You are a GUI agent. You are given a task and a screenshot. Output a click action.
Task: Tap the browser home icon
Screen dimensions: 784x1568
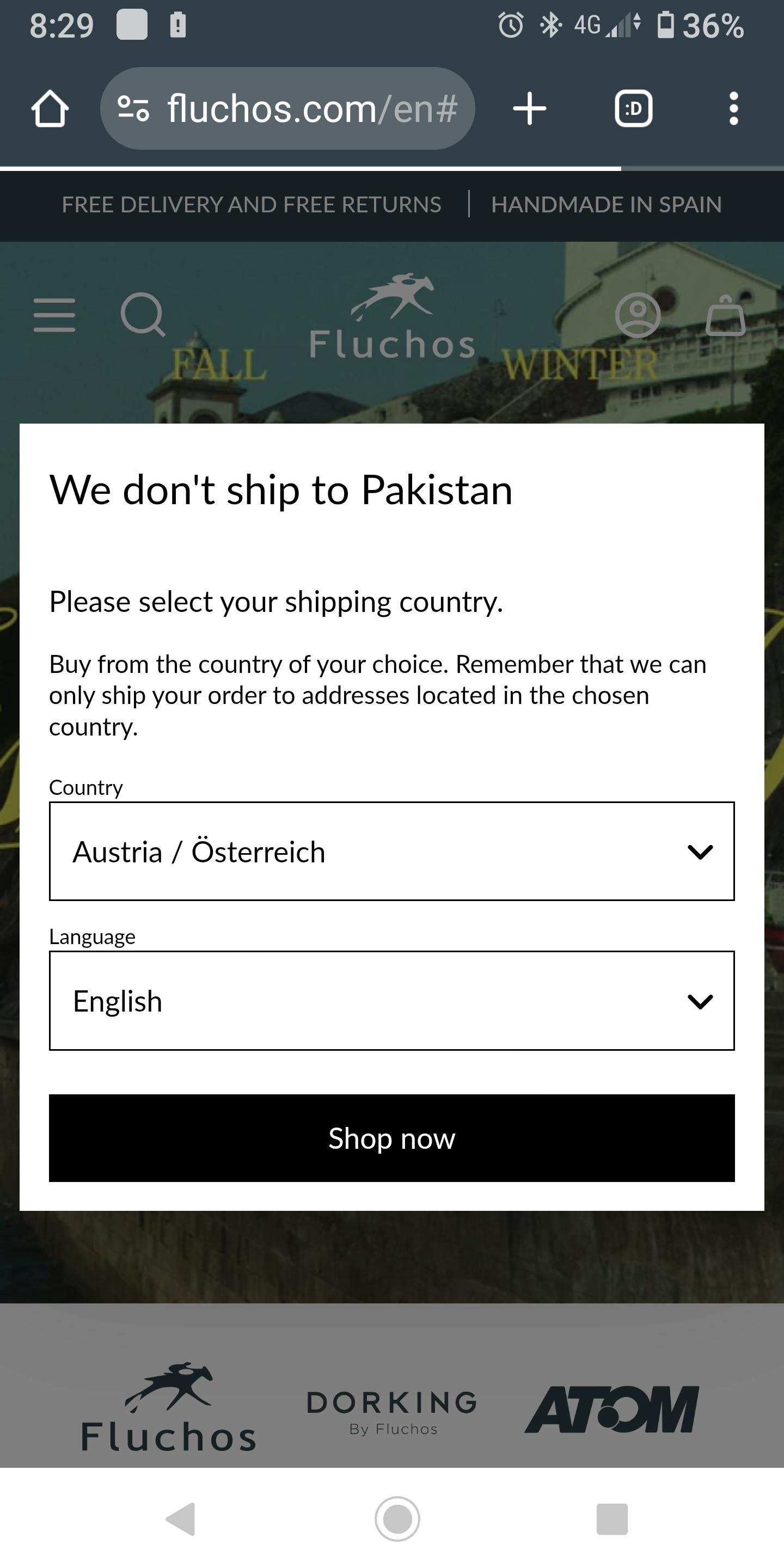click(x=50, y=109)
